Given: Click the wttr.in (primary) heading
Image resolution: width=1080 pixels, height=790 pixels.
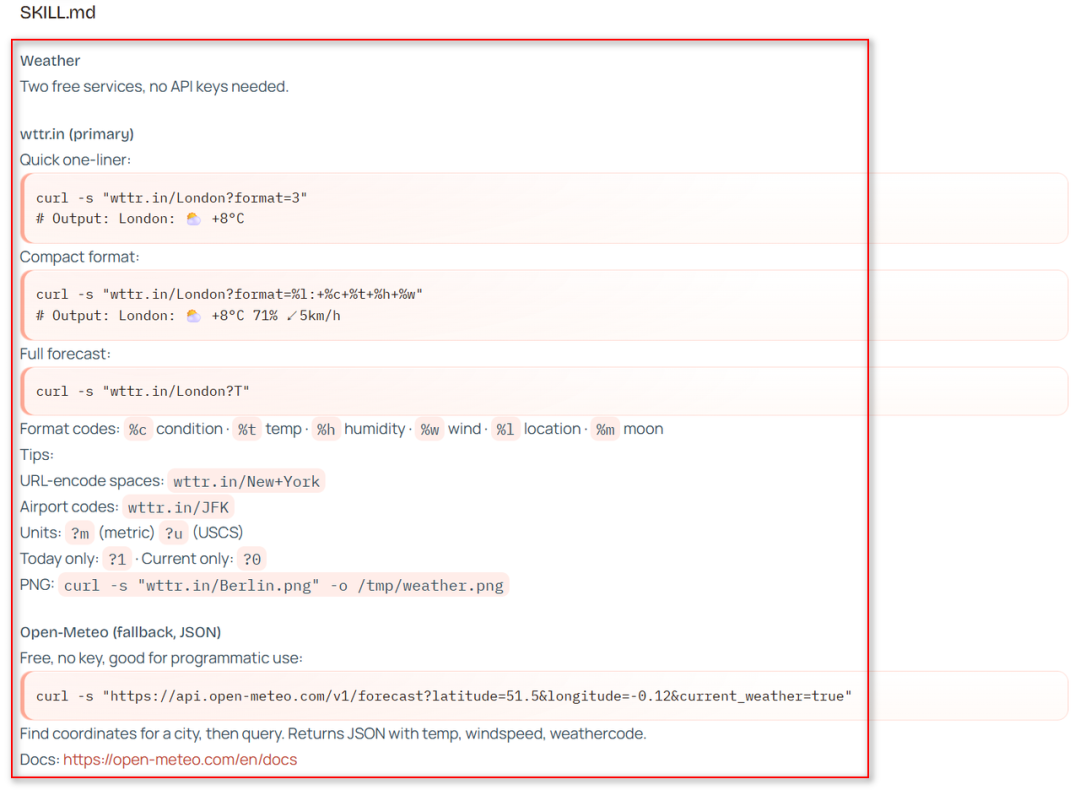Looking at the screenshot, I should (x=76, y=134).
